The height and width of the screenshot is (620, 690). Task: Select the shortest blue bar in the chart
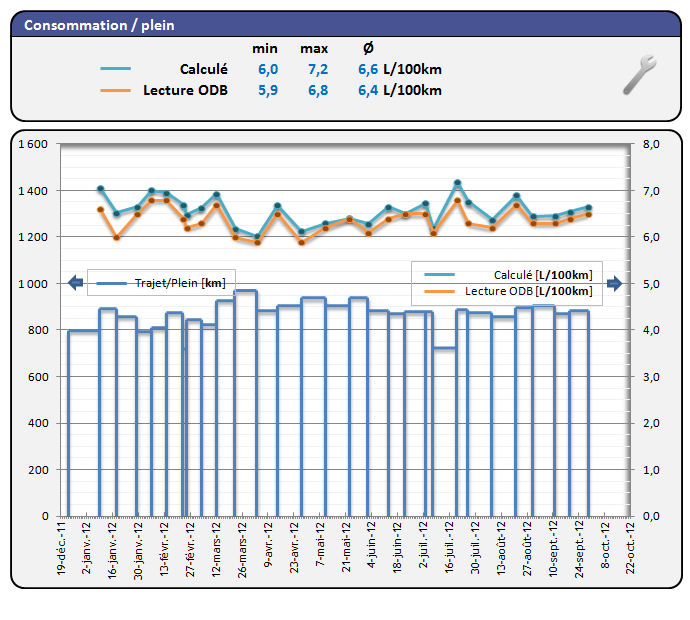pos(445,430)
